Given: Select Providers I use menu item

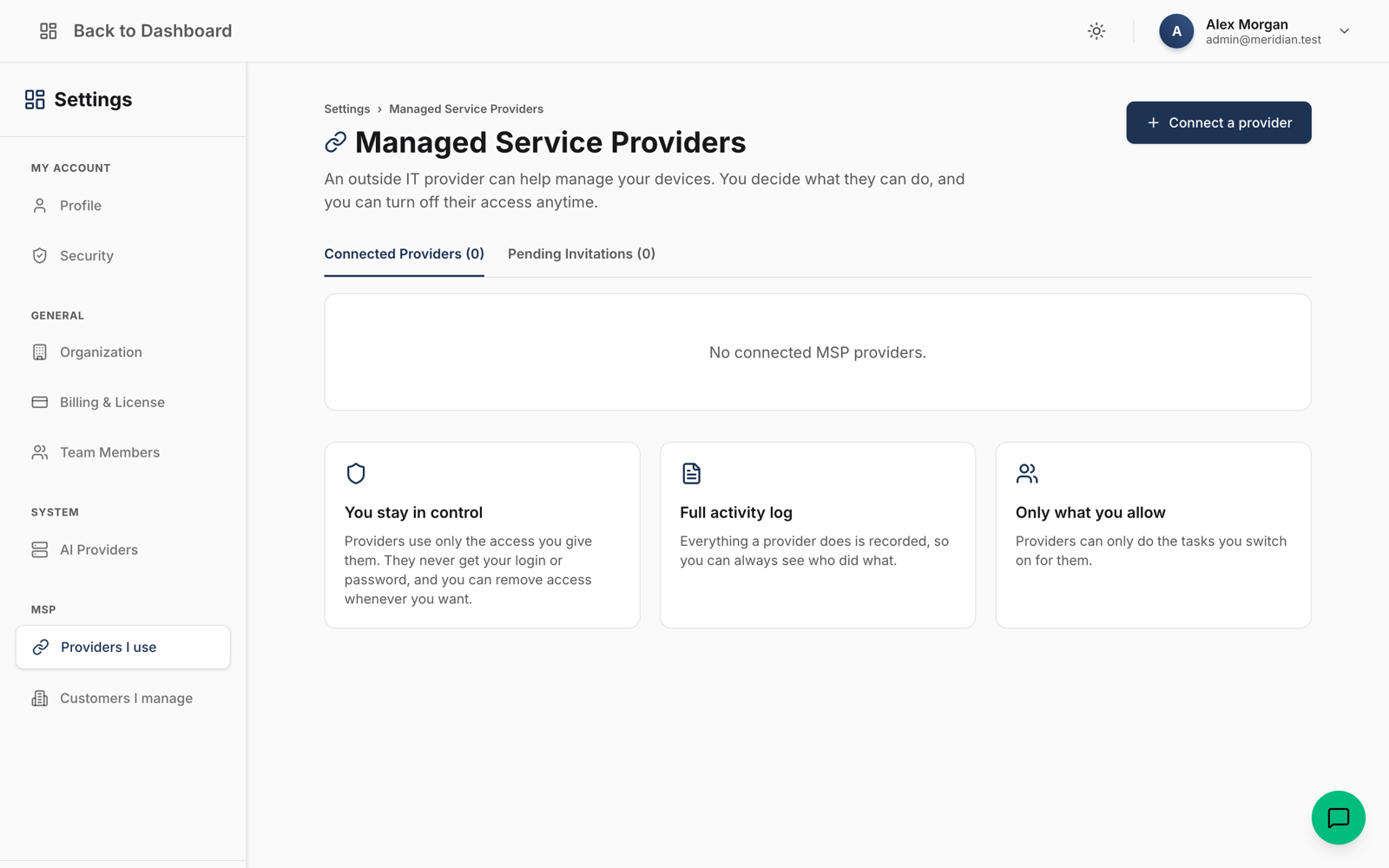Looking at the screenshot, I should [x=123, y=648].
